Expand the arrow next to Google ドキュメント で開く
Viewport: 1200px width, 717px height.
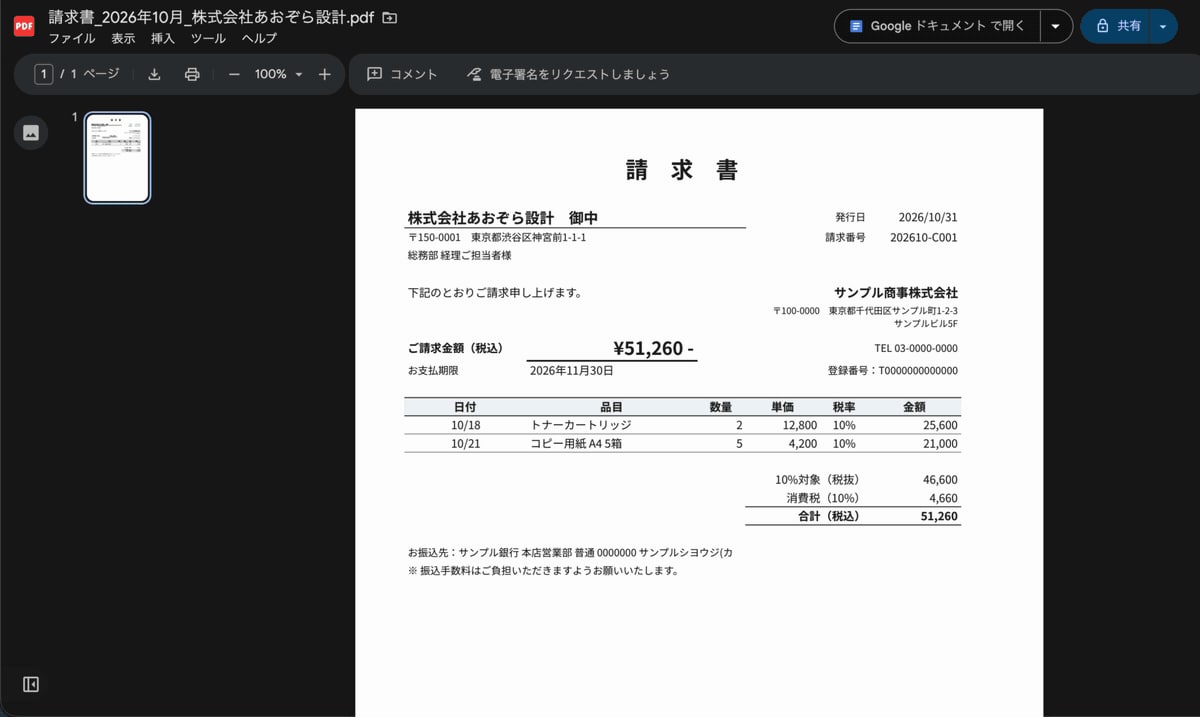(x=1056, y=26)
